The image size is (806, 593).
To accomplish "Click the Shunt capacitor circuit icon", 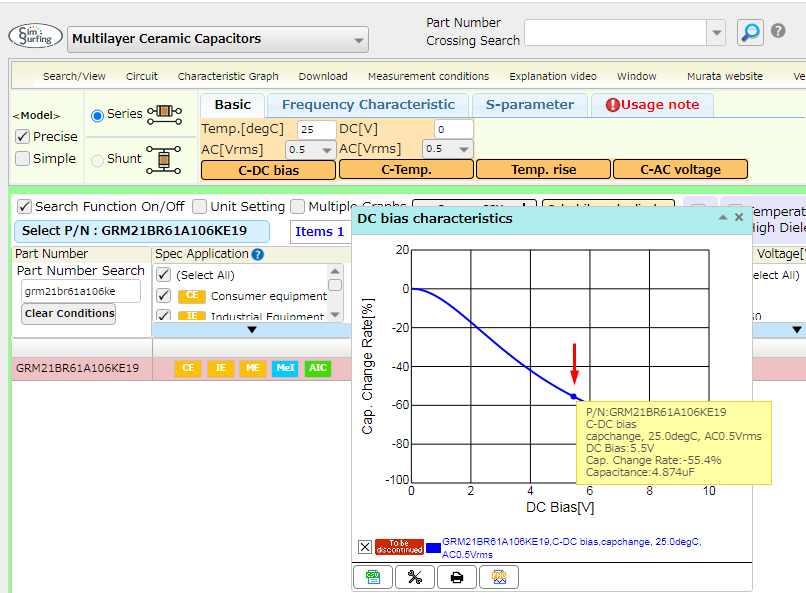I will tap(164, 160).
